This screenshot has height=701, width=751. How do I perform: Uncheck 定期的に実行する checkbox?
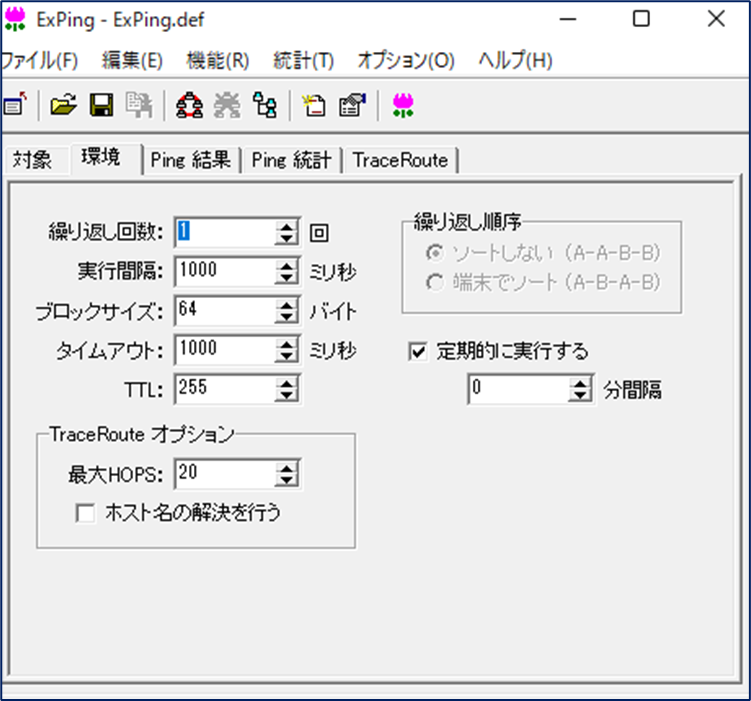[x=418, y=352]
